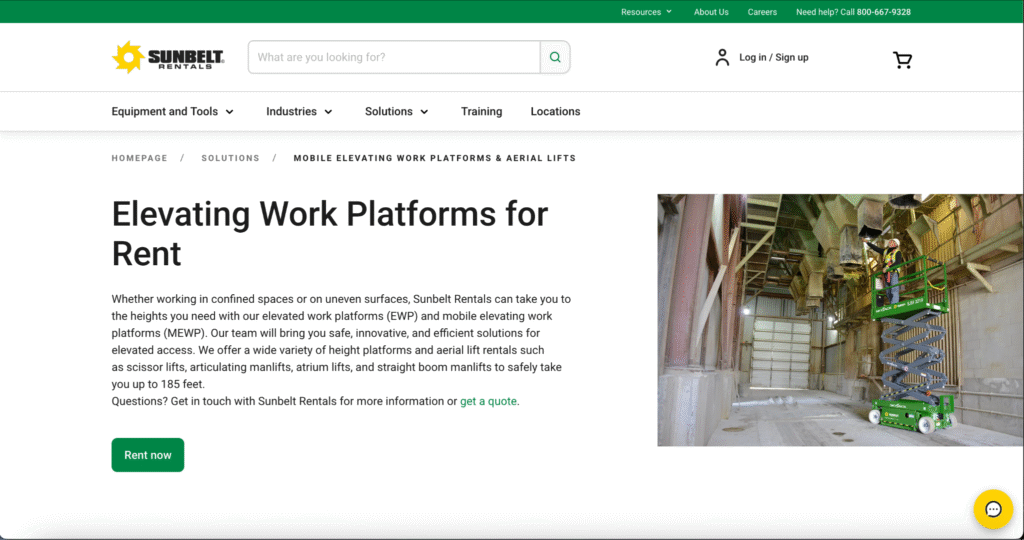Open the shopping cart icon

(x=902, y=59)
